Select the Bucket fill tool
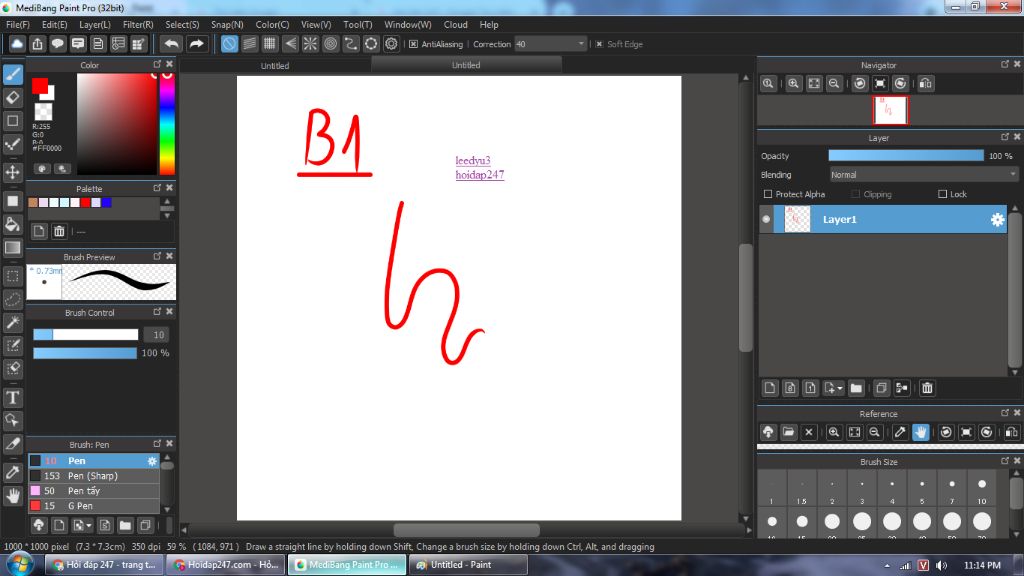This screenshot has height=576, width=1024. coord(12,225)
